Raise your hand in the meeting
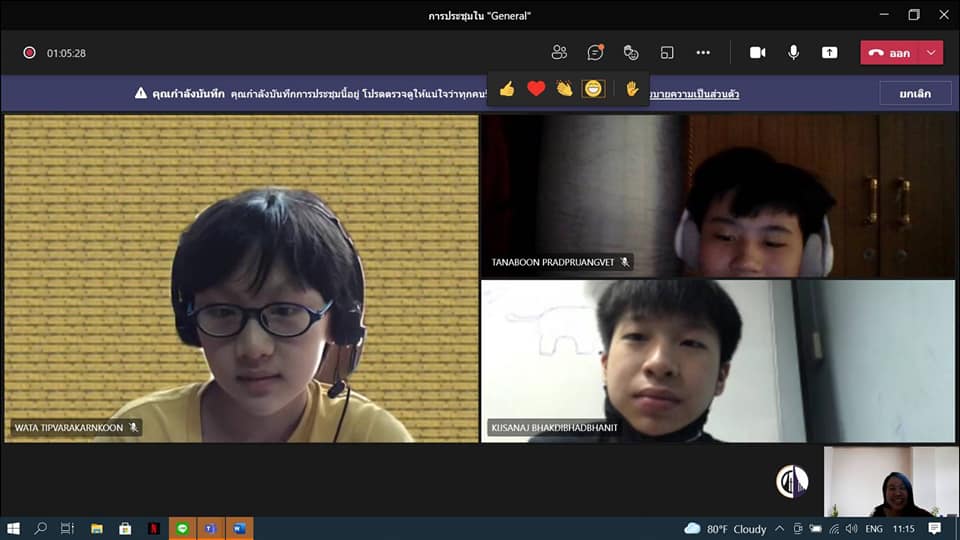Image resolution: width=960 pixels, height=540 pixels. 632,89
